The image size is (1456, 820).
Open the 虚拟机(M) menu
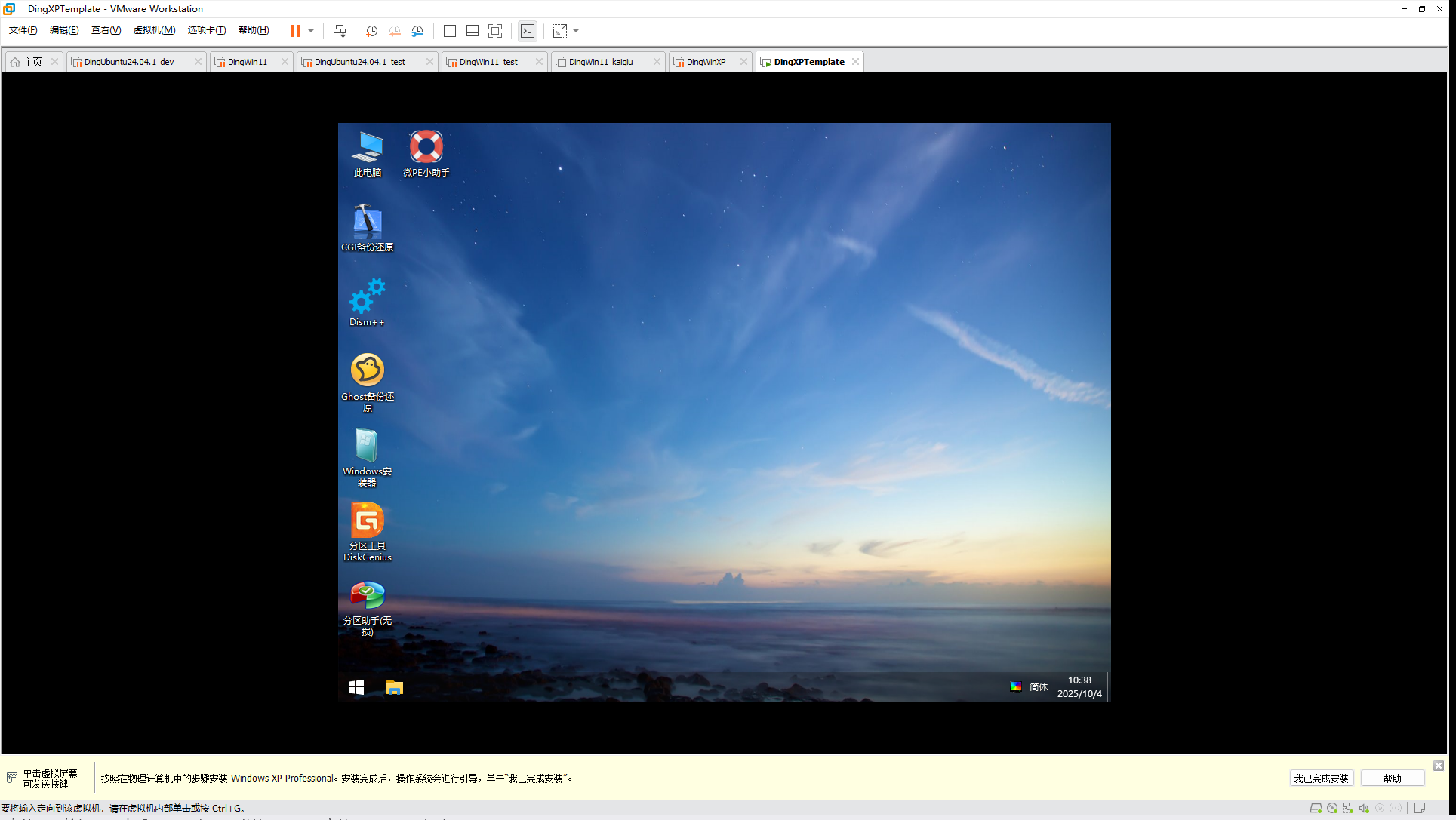tap(154, 30)
